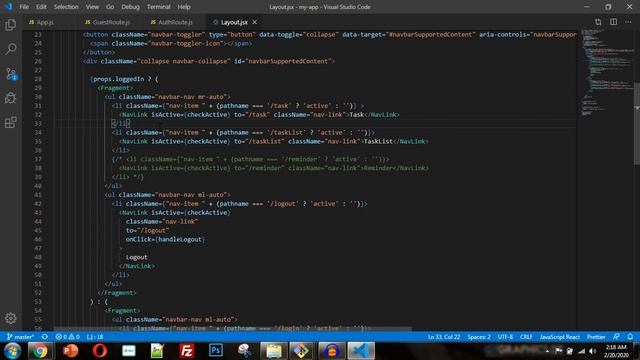Click handleLogout in the onClick attribute
The width and height of the screenshot is (640, 360).
[180, 239]
